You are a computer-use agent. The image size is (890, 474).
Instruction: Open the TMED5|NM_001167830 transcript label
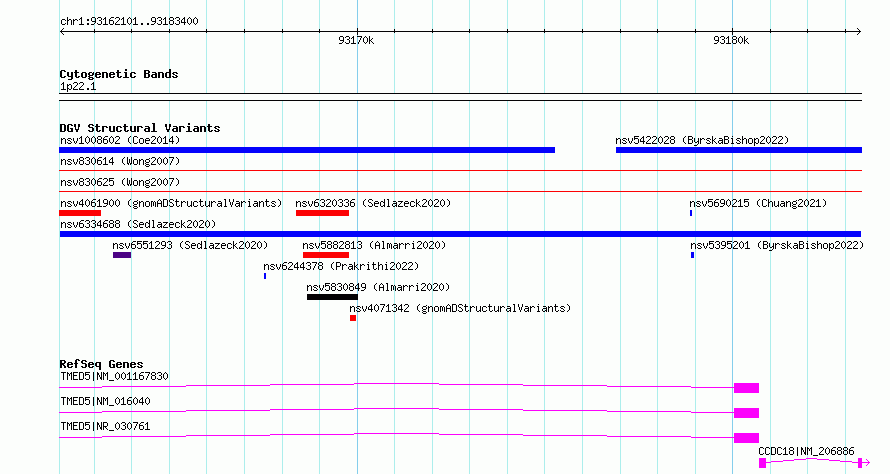click(114, 376)
